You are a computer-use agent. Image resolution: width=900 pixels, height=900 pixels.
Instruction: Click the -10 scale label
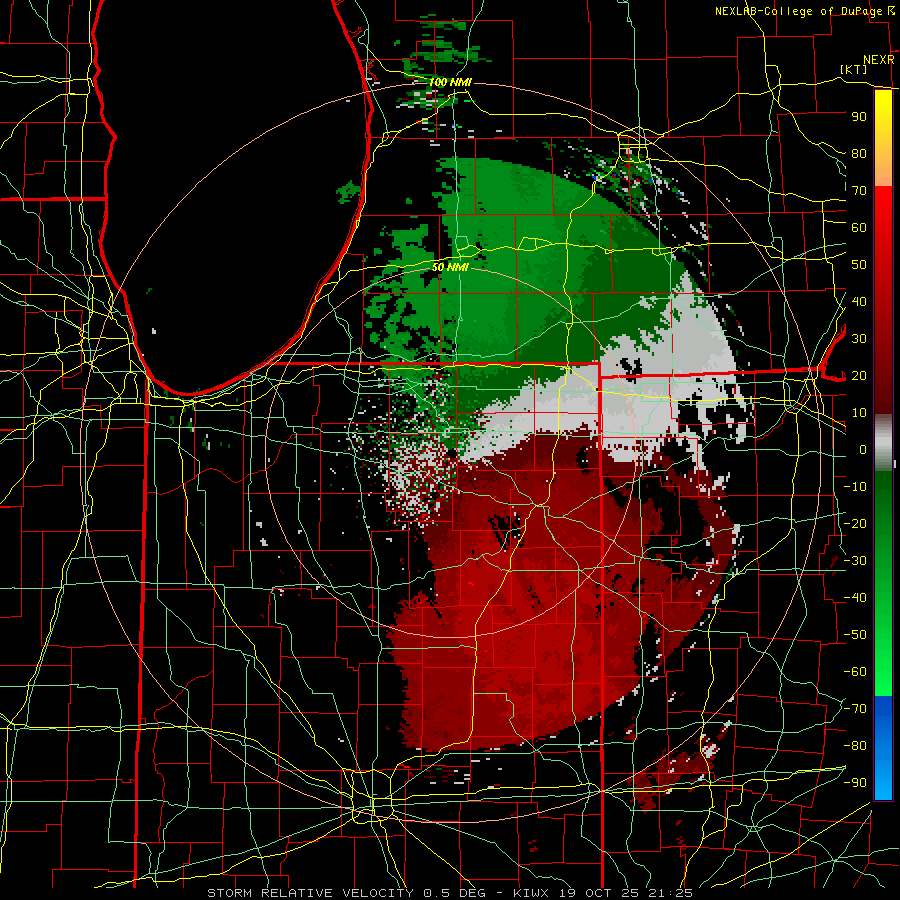pos(855,487)
